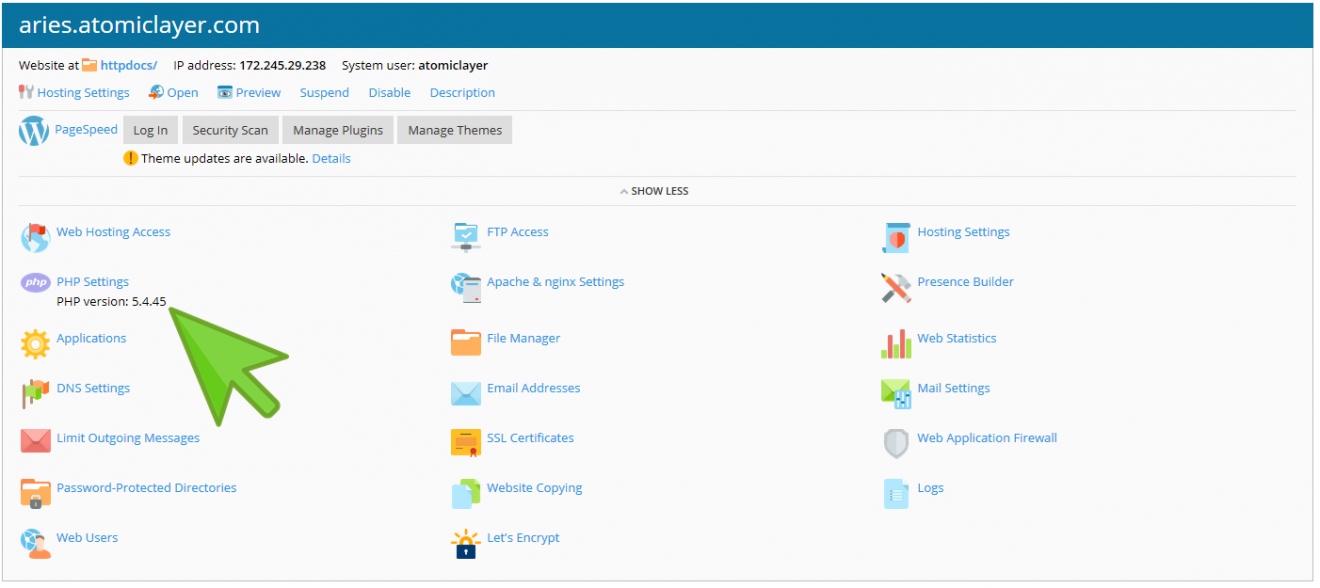Viewport: 1320px width, 588px height.
Task: Disable the website
Action: click(x=389, y=92)
